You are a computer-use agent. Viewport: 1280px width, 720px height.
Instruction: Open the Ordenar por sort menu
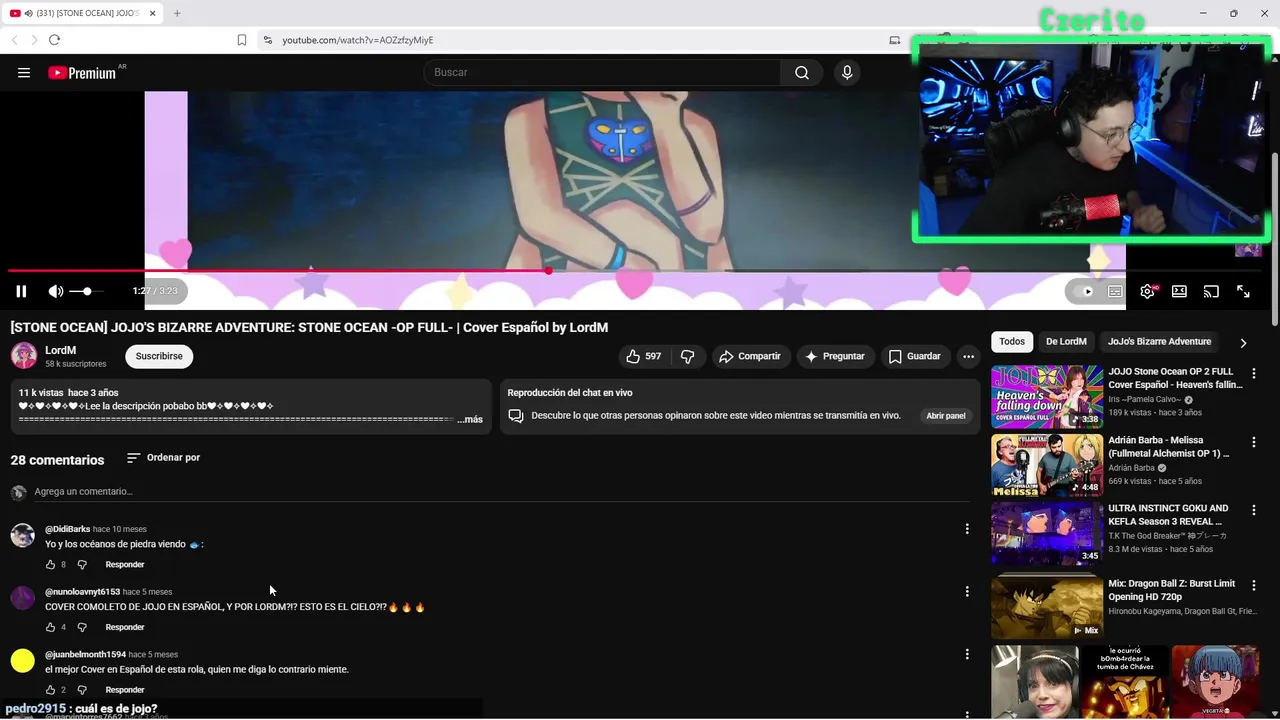[x=163, y=458]
